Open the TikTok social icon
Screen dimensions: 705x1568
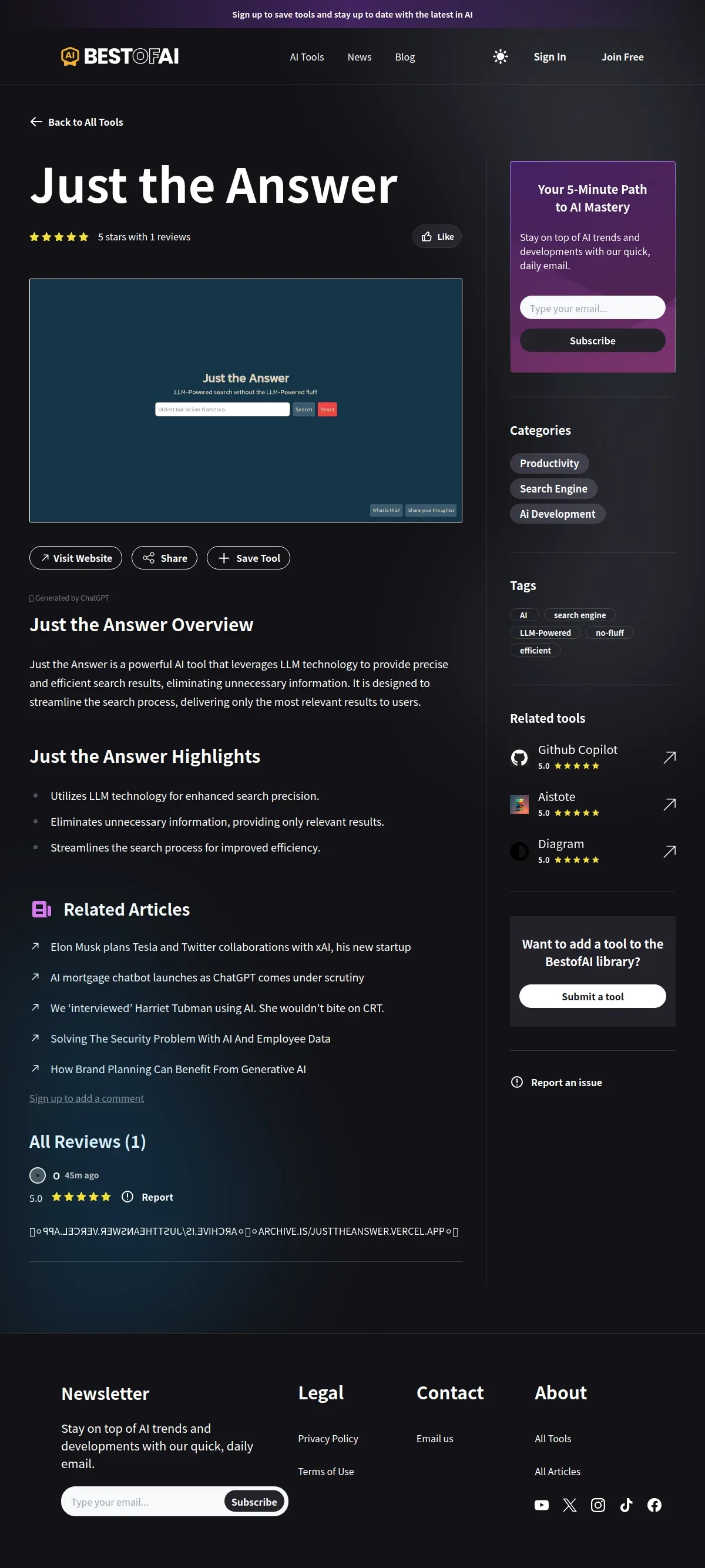(x=626, y=1505)
